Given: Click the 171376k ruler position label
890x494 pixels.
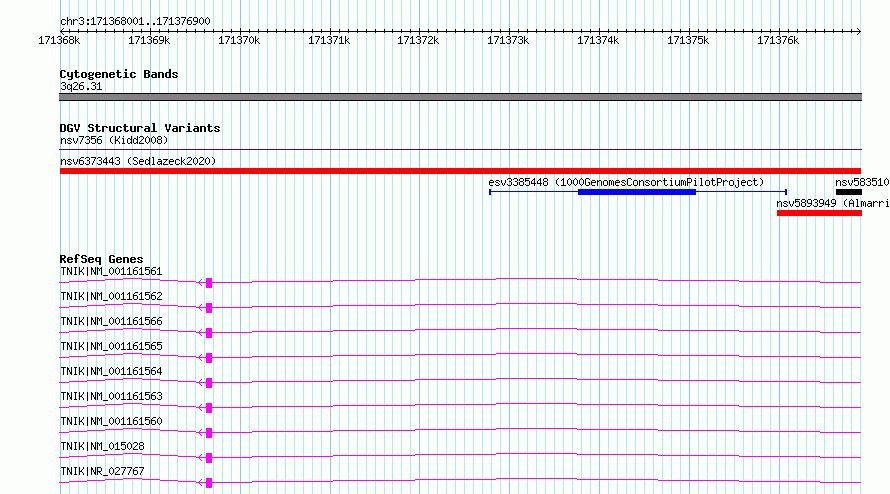Looking at the screenshot, I should (x=778, y=40).
